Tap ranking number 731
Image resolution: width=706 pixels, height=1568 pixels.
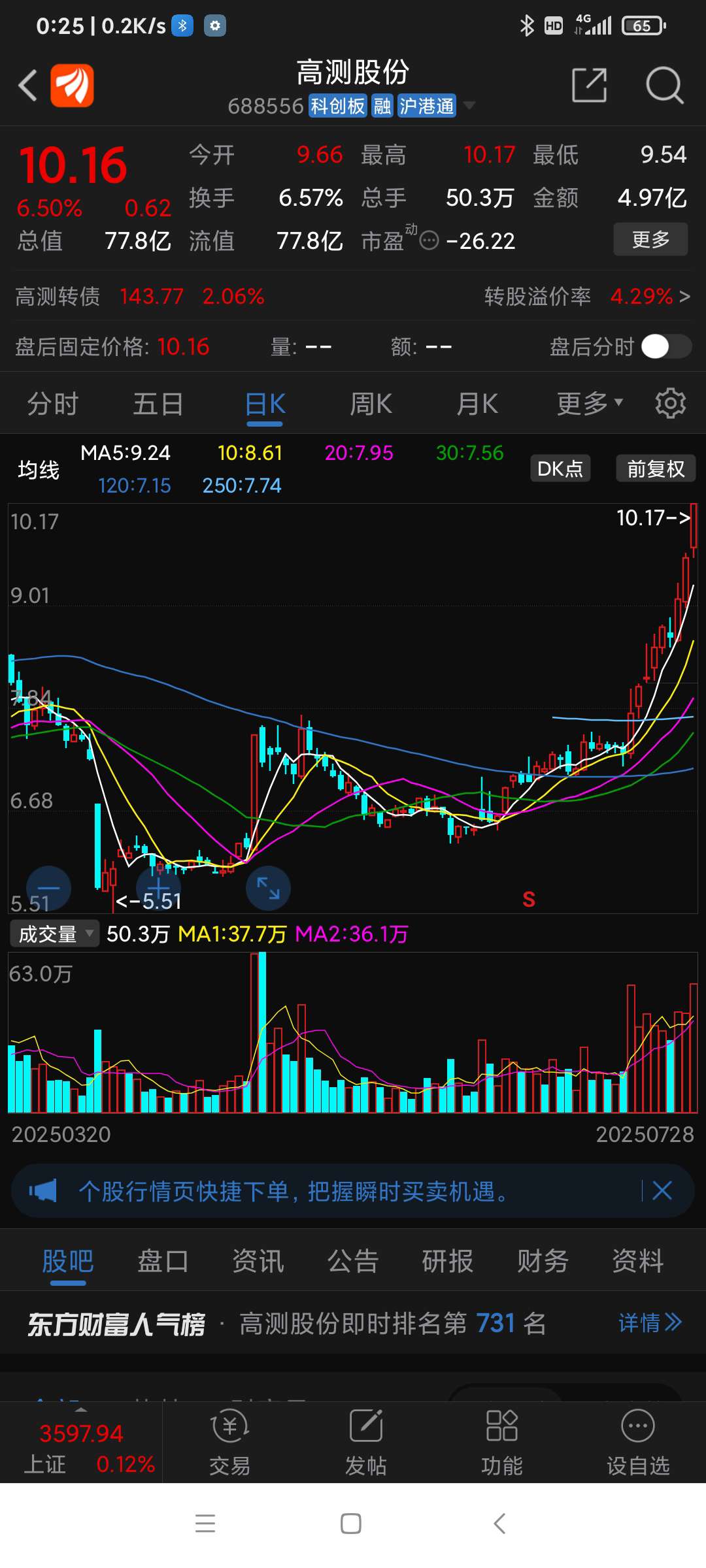pos(496,1323)
